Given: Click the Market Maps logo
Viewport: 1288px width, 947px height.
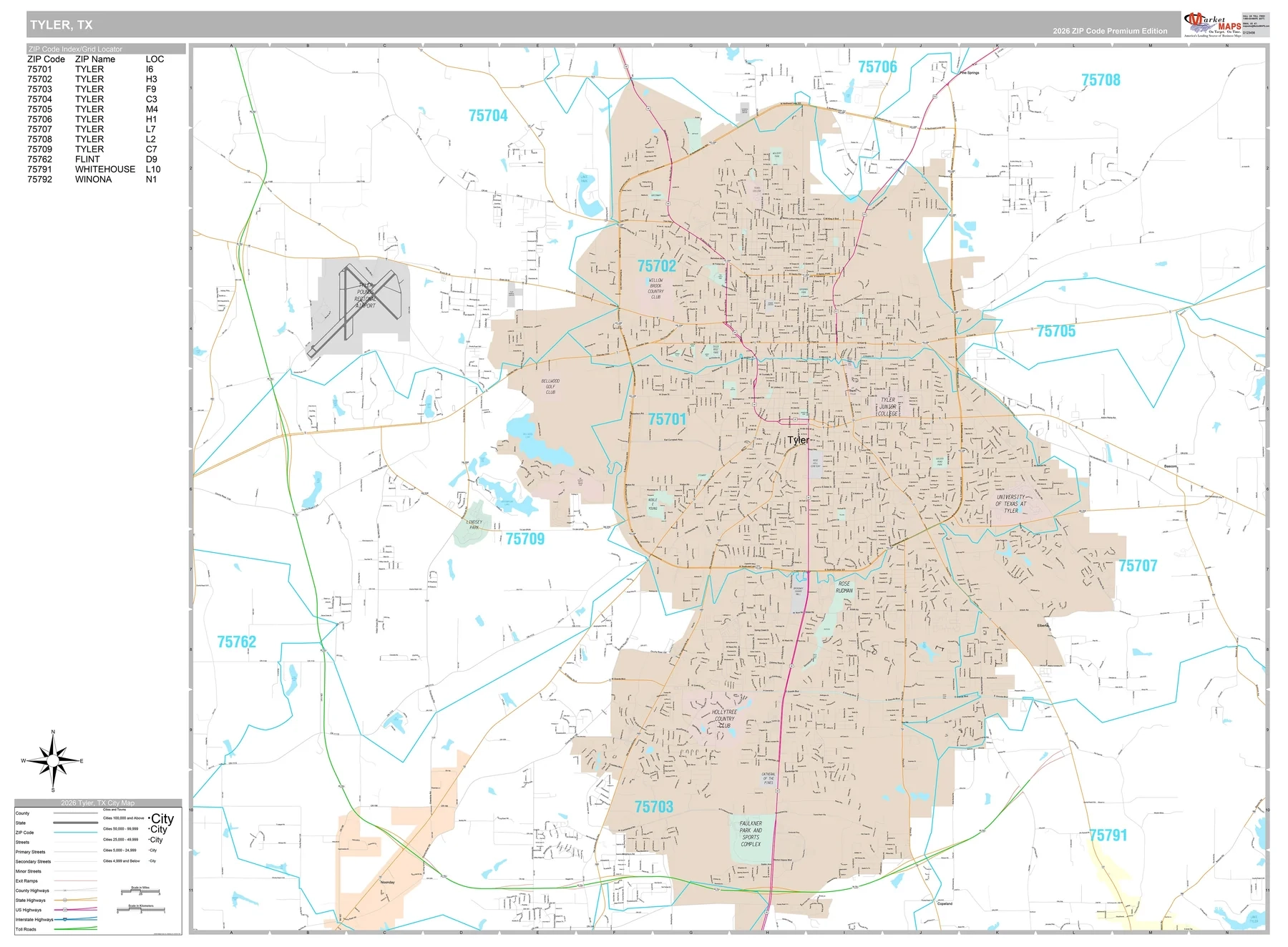Looking at the screenshot, I should [x=1213, y=24].
